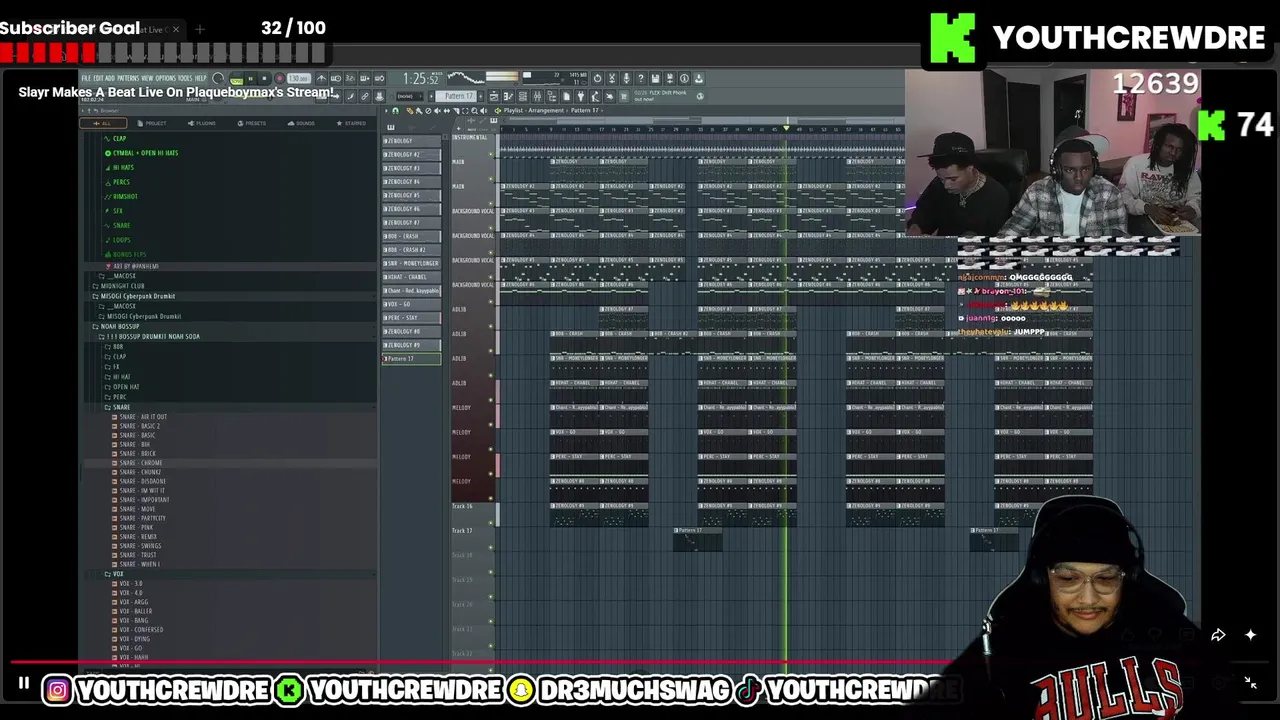Click the video share arrow icon

coord(1218,635)
